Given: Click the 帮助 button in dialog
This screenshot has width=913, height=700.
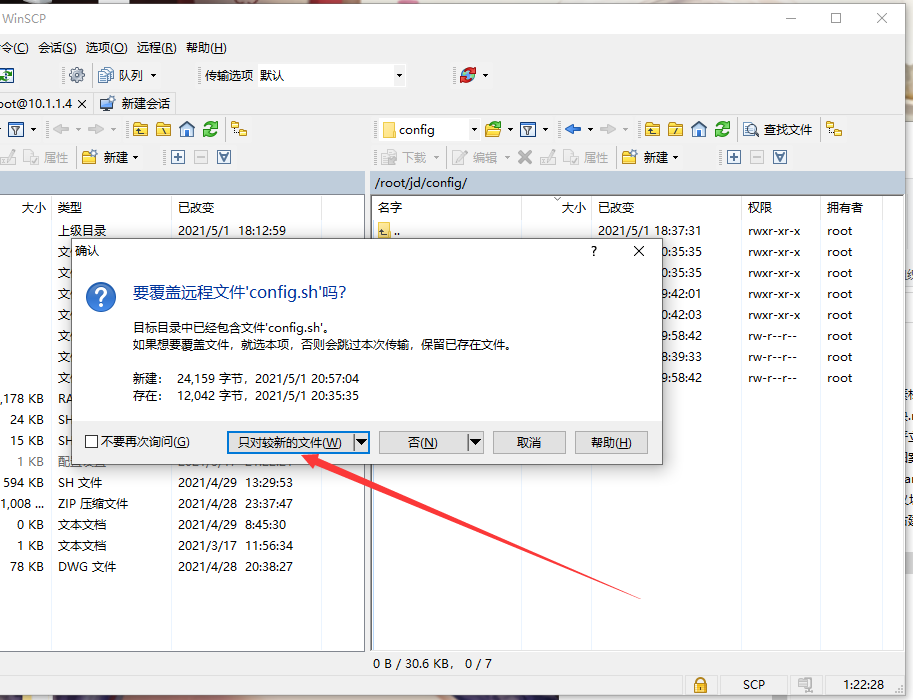Looking at the screenshot, I should (x=610, y=442).
